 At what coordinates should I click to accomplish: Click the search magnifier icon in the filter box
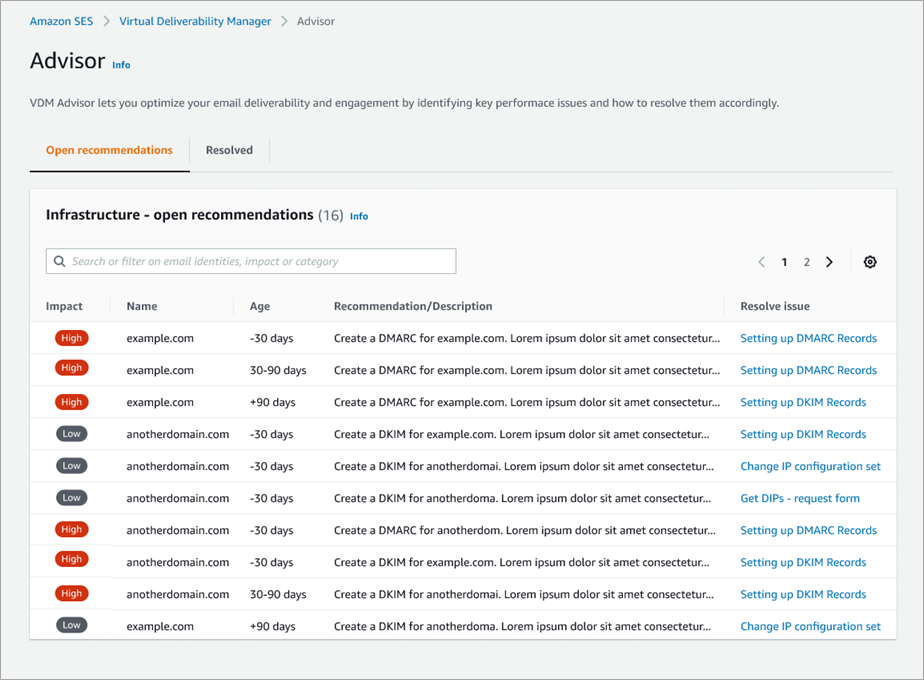(x=60, y=261)
